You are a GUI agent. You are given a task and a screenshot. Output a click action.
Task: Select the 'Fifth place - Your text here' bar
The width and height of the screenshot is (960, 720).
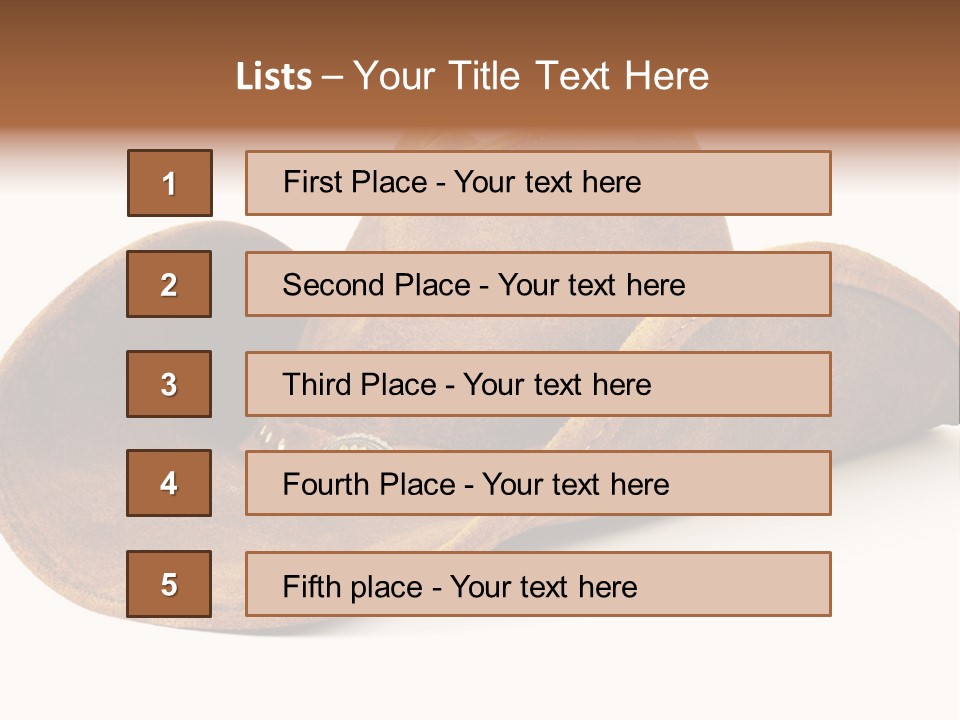[538, 584]
